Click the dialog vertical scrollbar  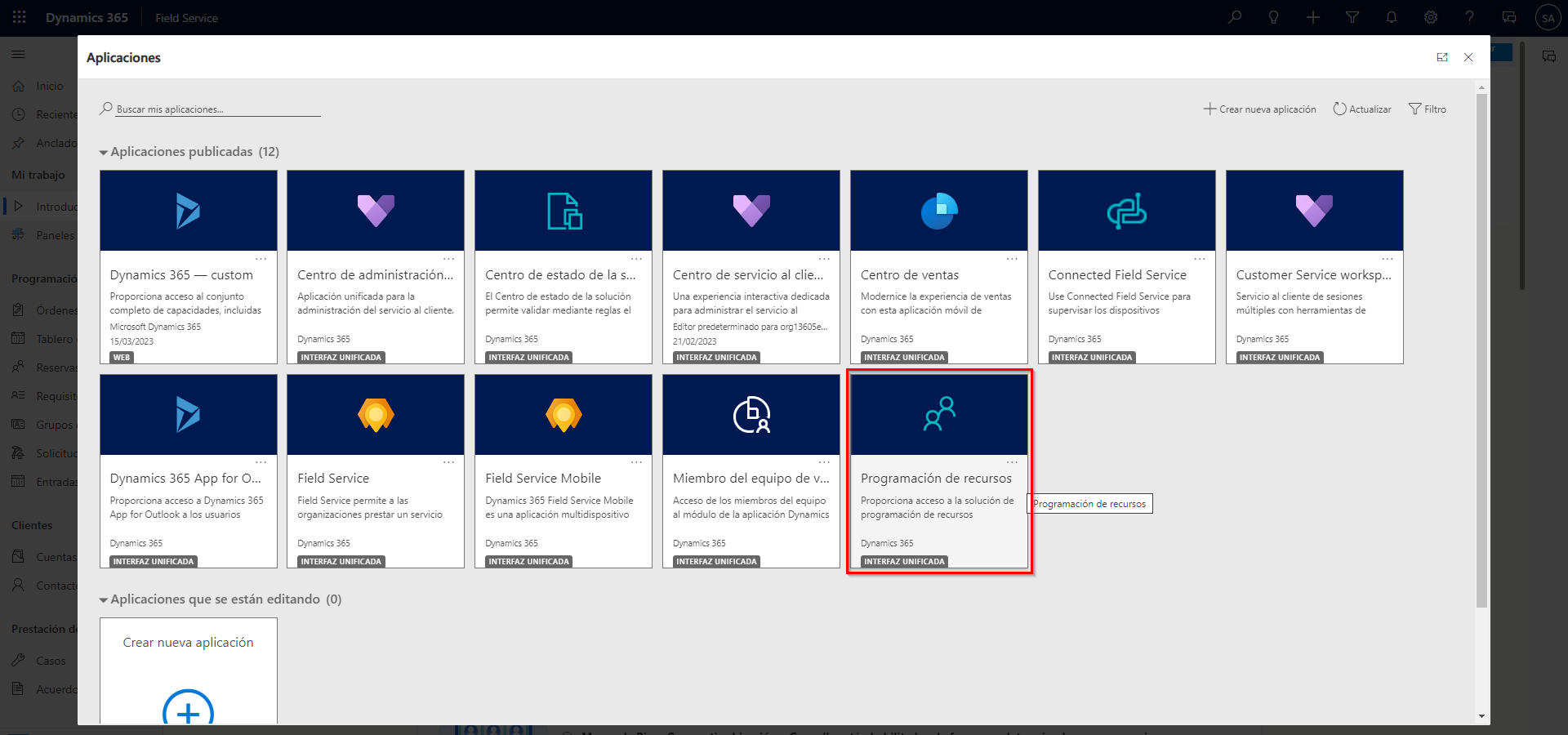[1481, 351]
